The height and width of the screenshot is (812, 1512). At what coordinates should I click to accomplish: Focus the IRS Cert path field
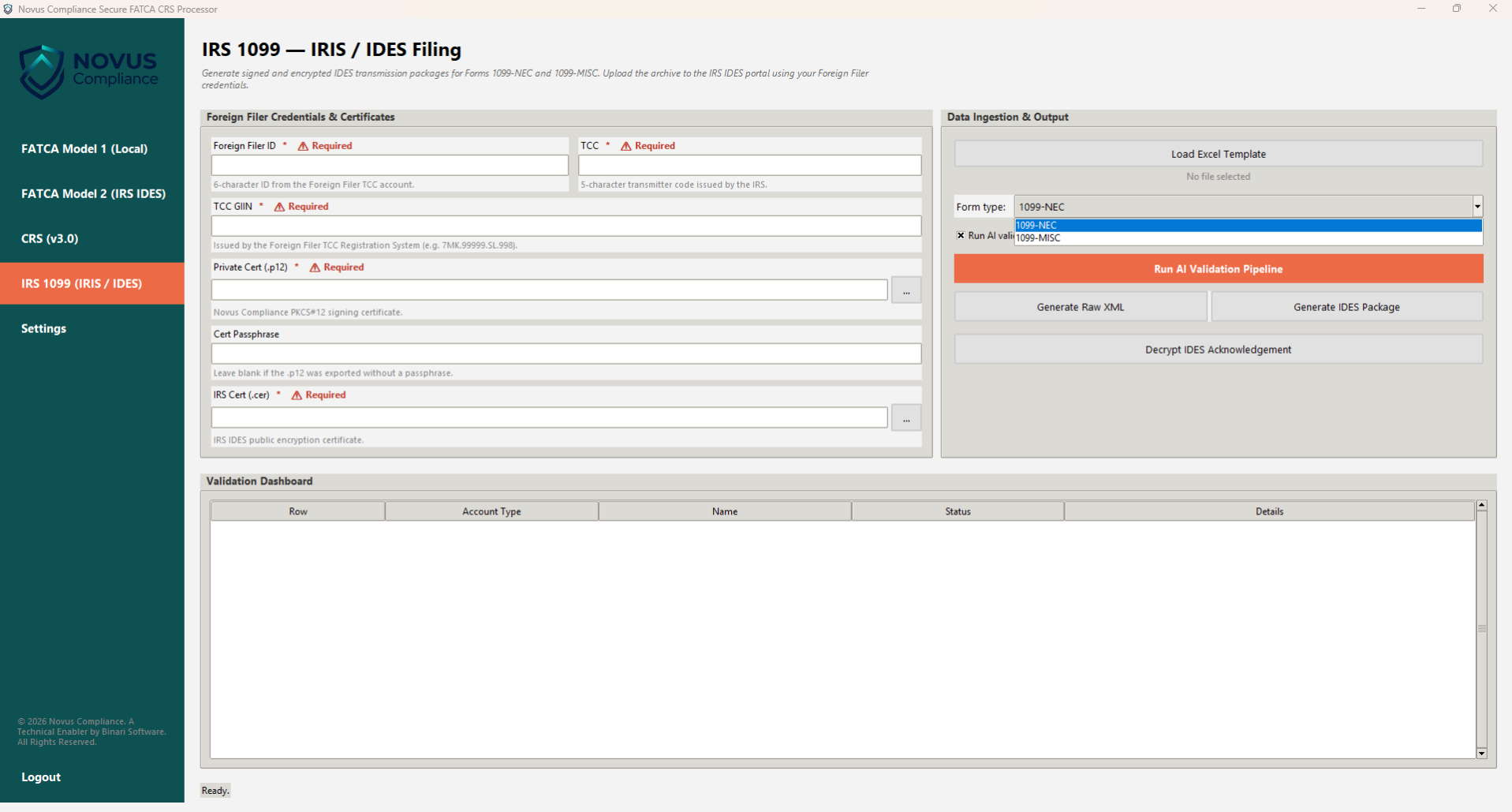(550, 417)
